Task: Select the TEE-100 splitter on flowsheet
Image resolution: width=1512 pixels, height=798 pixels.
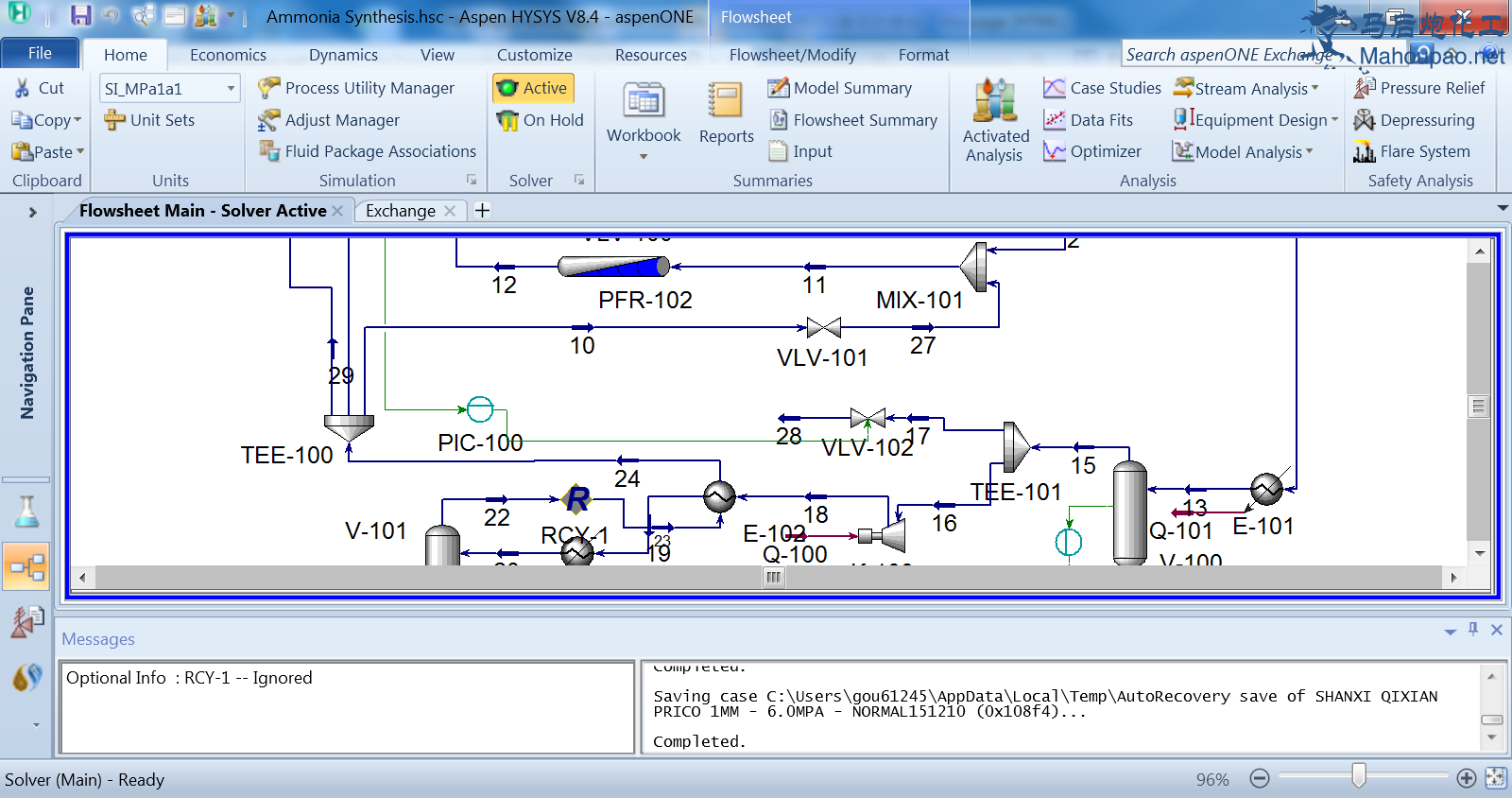Action: click(x=349, y=427)
